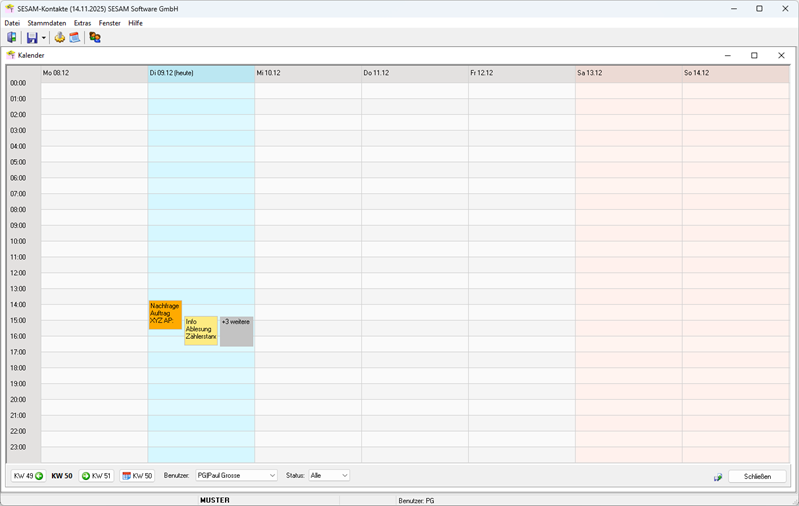
Task: Click the Schließen button
Action: 757,476
